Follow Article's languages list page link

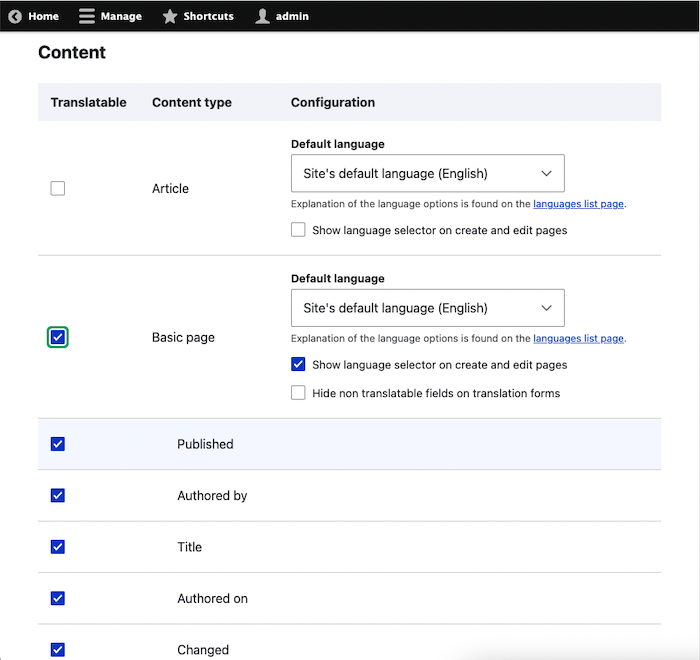point(578,204)
